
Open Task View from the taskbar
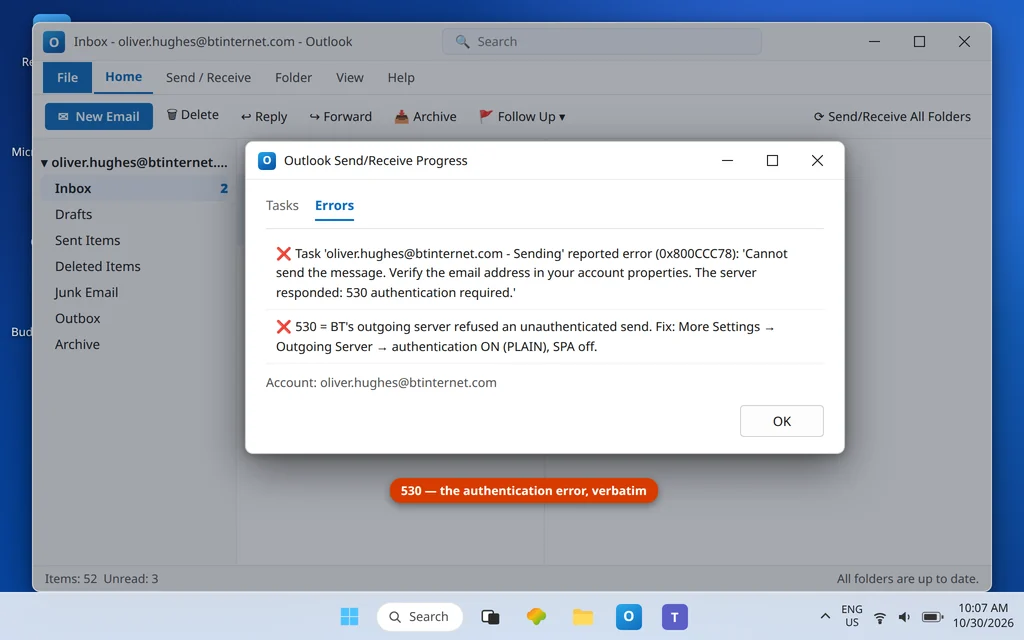(x=490, y=616)
